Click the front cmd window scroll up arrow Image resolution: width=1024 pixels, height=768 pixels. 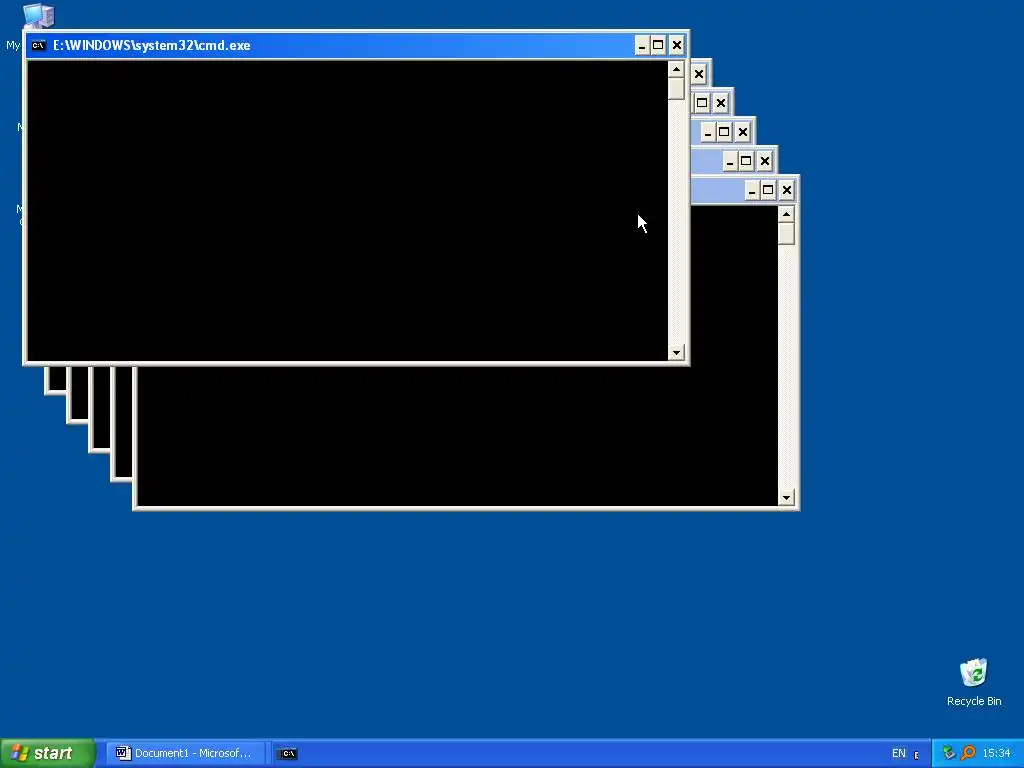[676, 69]
